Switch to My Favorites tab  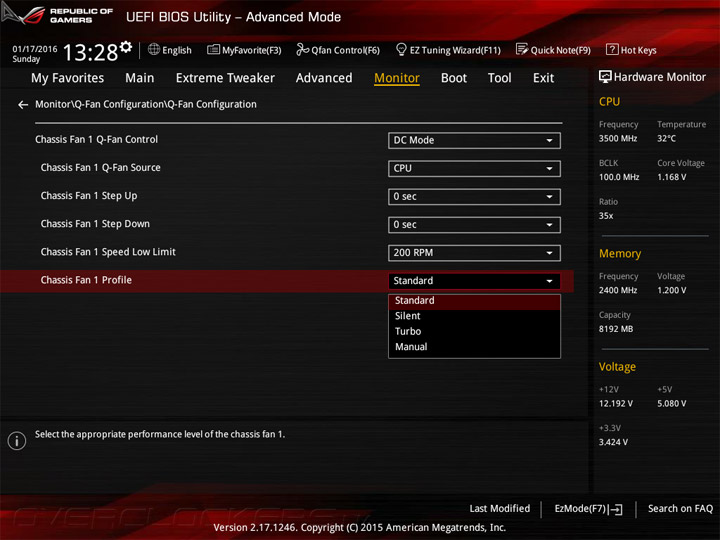[68, 78]
